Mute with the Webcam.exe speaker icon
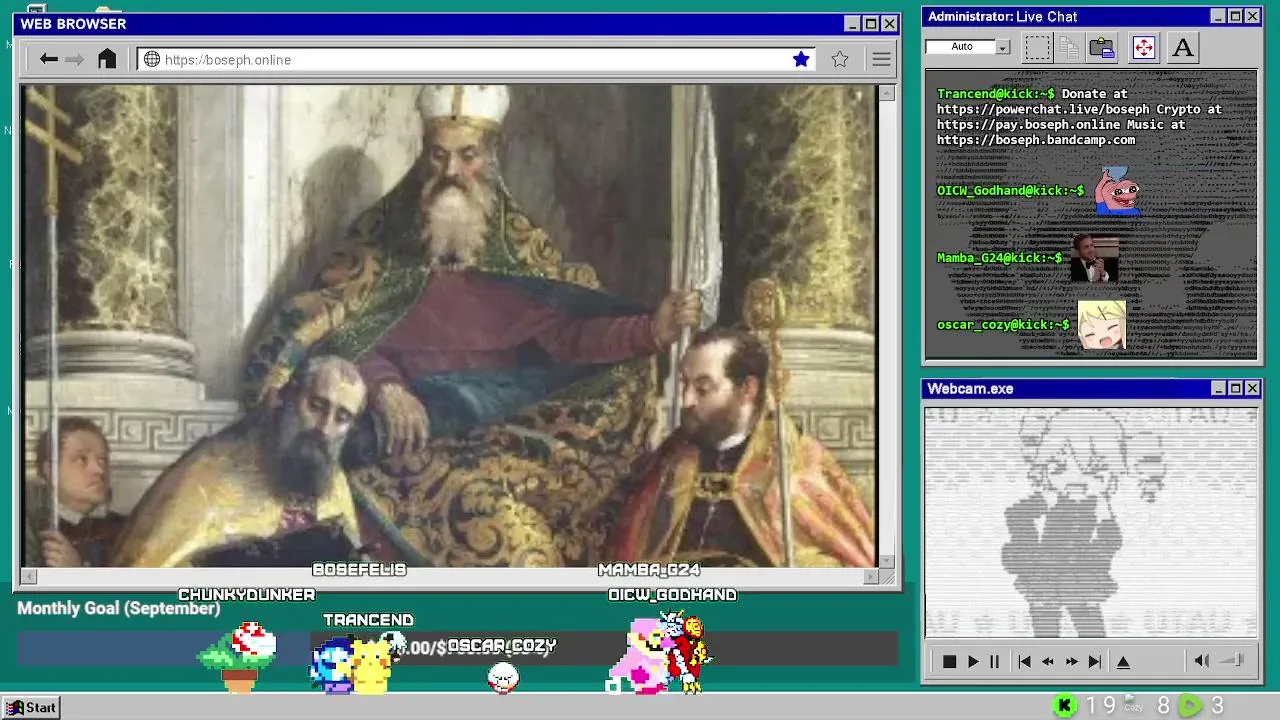The image size is (1280, 720). (x=1202, y=661)
